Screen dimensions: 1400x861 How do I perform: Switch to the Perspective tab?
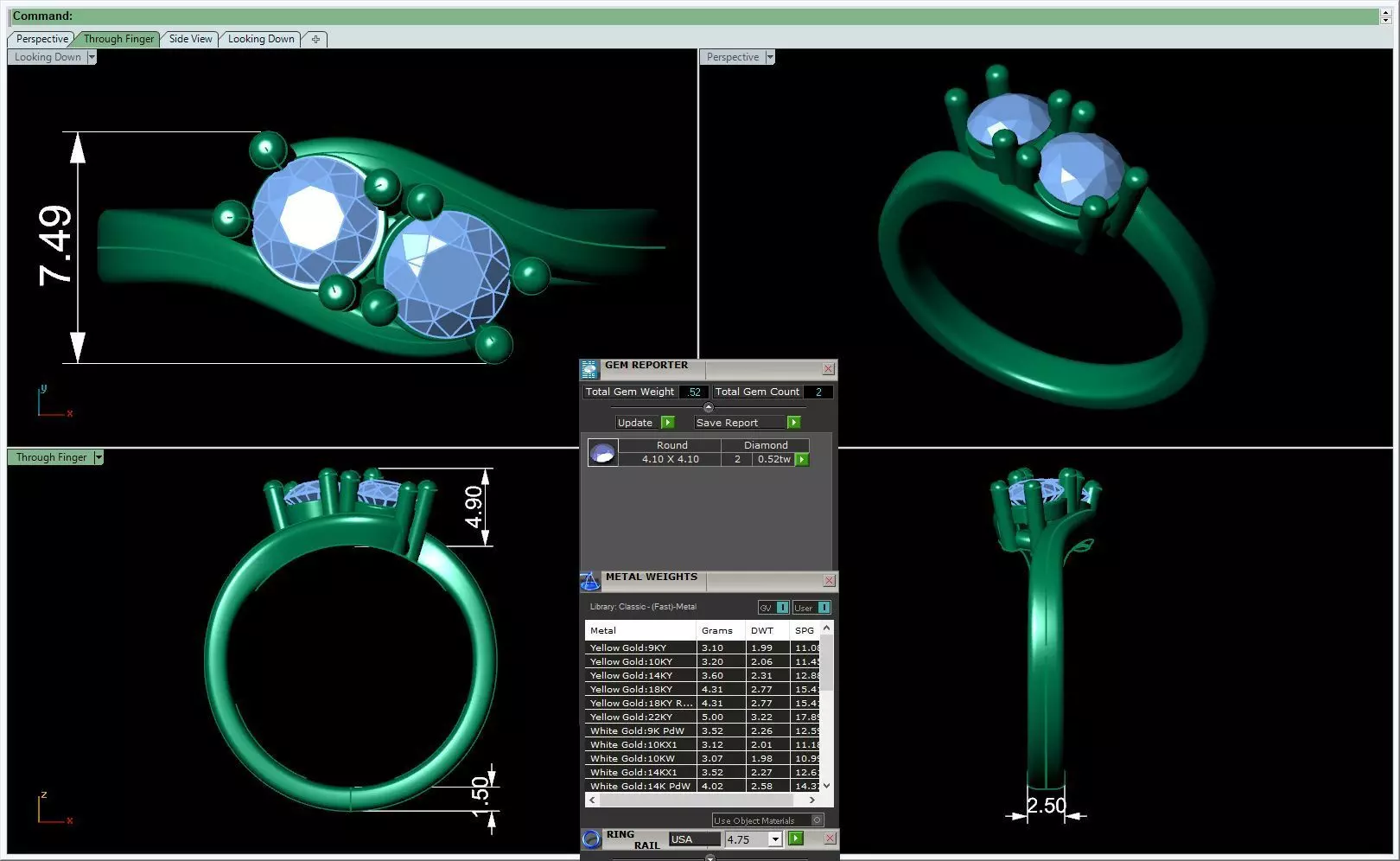41,39
